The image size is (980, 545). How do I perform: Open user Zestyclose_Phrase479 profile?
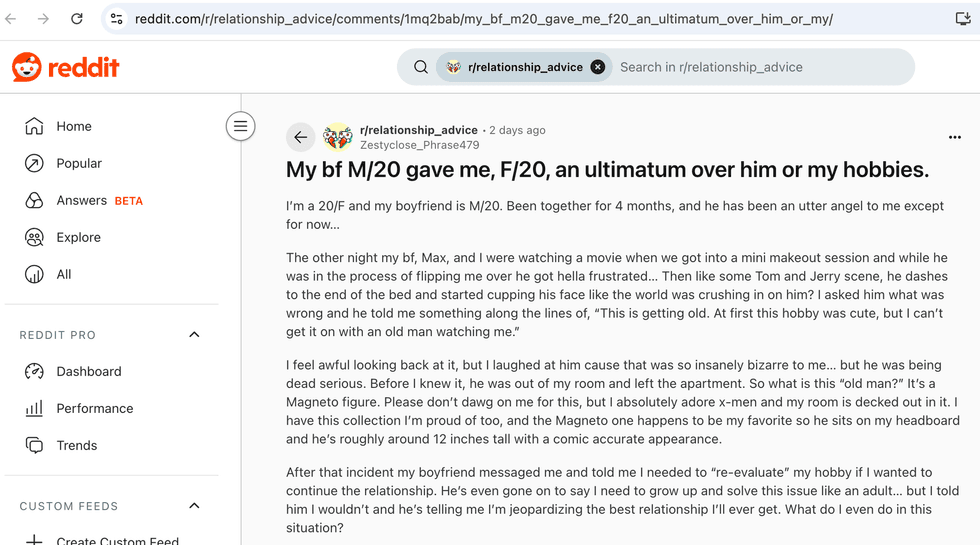click(419, 145)
